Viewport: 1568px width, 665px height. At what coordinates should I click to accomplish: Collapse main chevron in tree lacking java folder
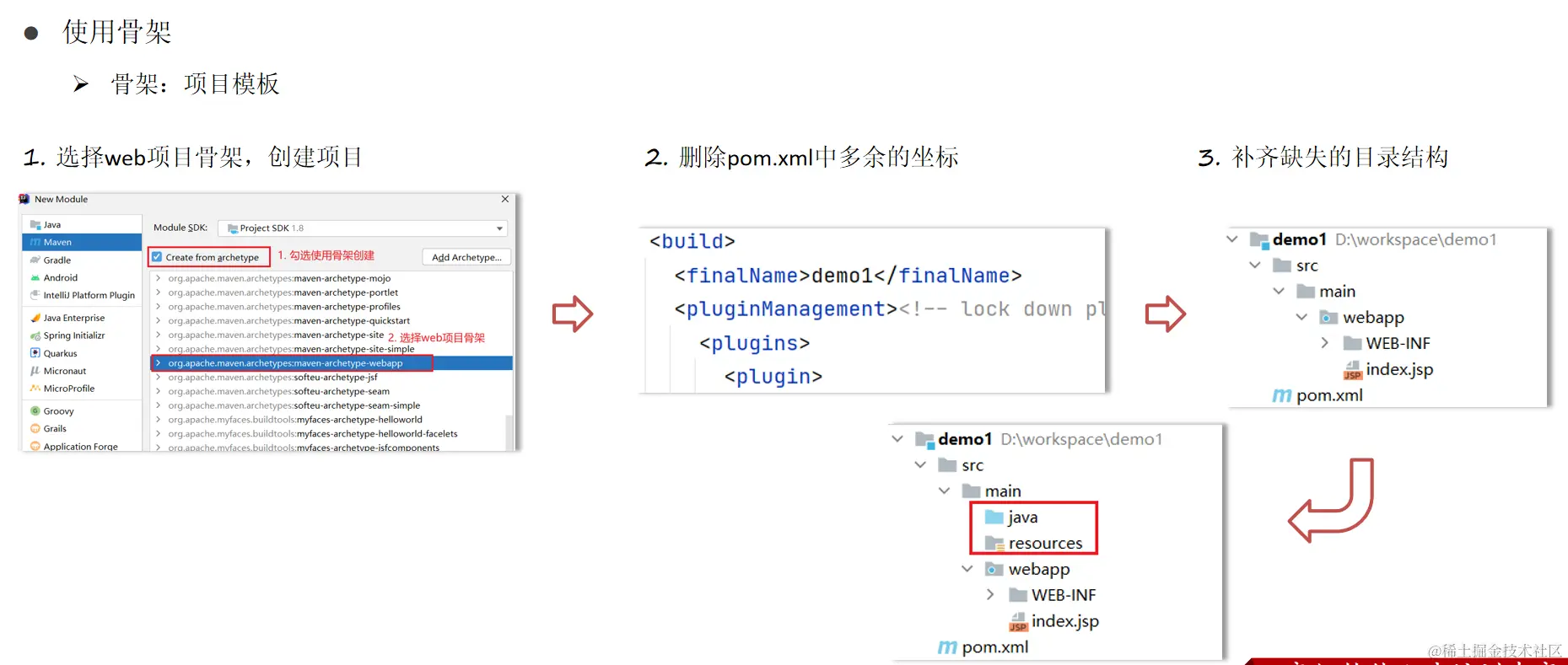click(x=1279, y=292)
